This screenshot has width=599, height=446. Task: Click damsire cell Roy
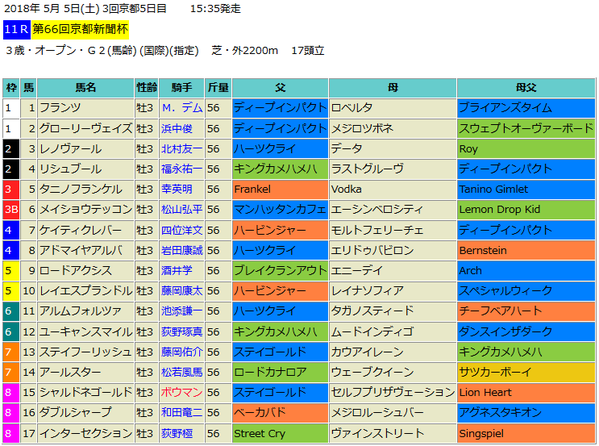point(526,149)
